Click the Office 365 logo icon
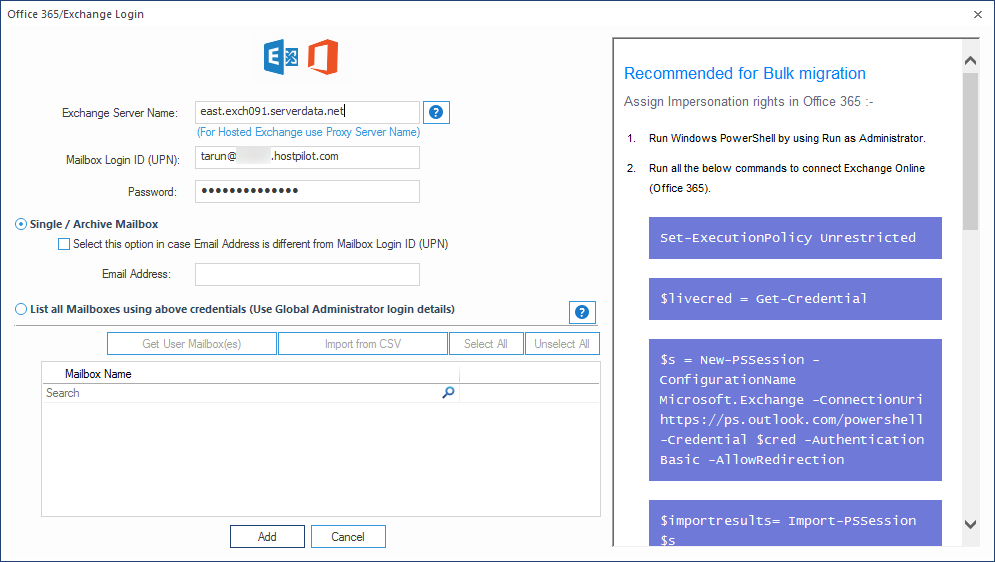Screen dimensions: 995x562 [x=323, y=57]
